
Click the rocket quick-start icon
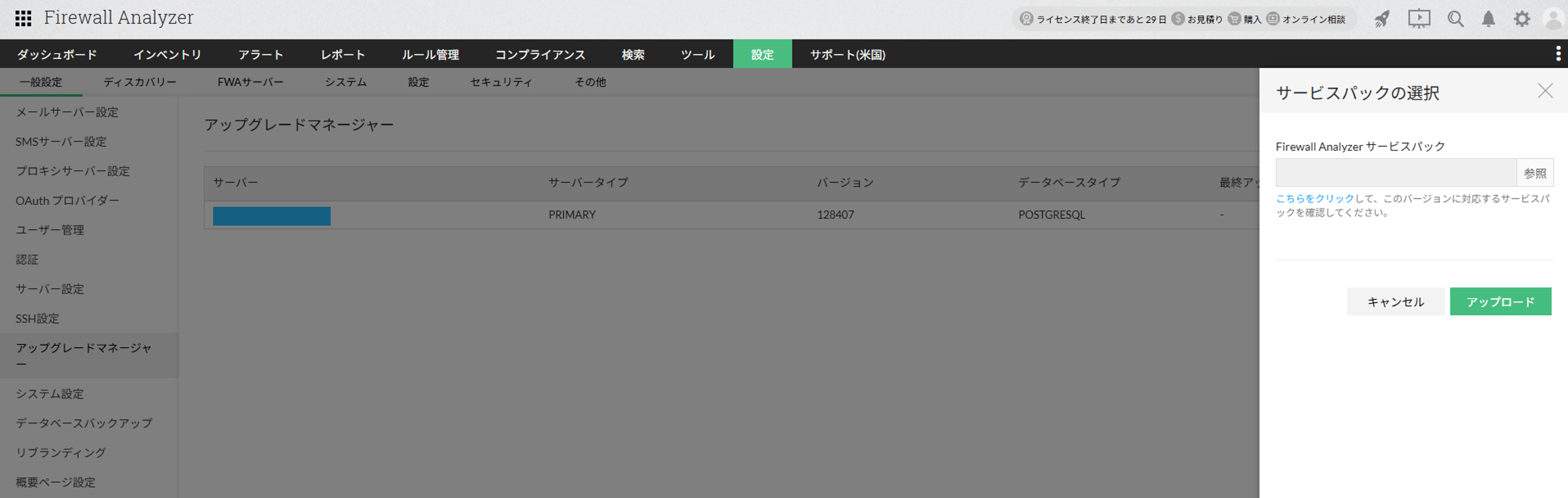(x=1382, y=20)
